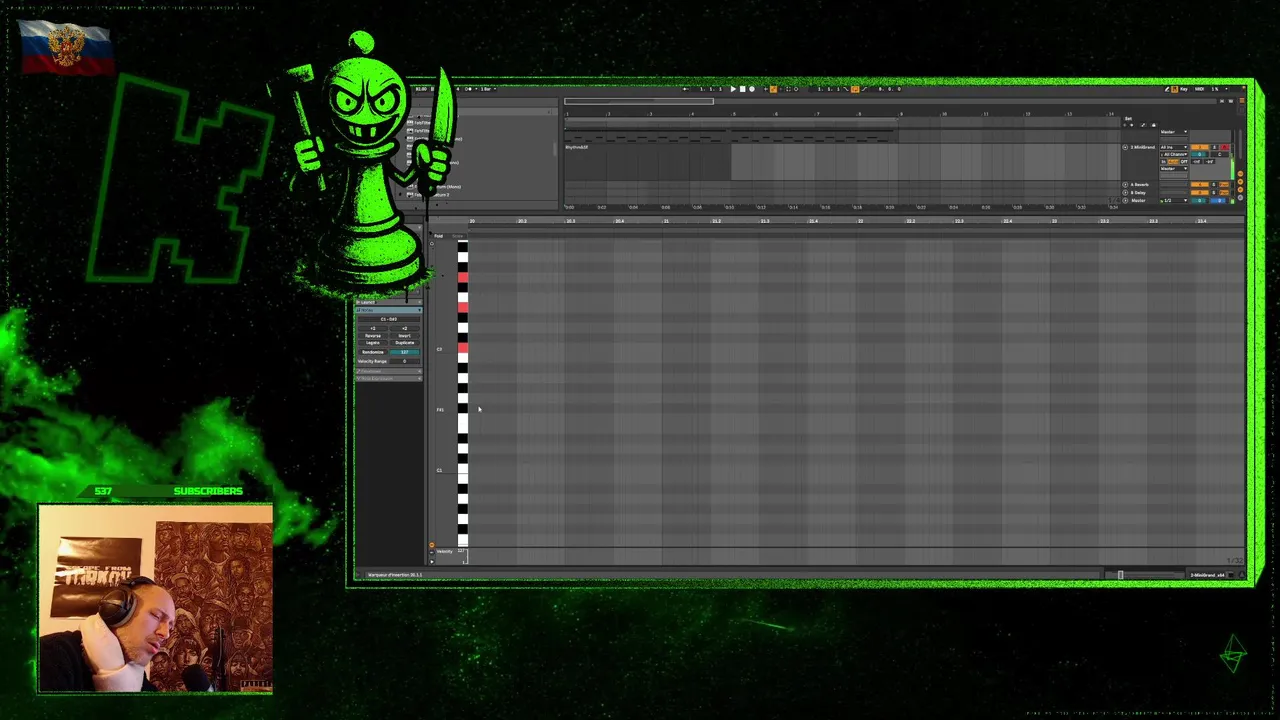Toggle the A Reverb Post button
The image size is (1280, 720).
pyautogui.click(x=1224, y=185)
